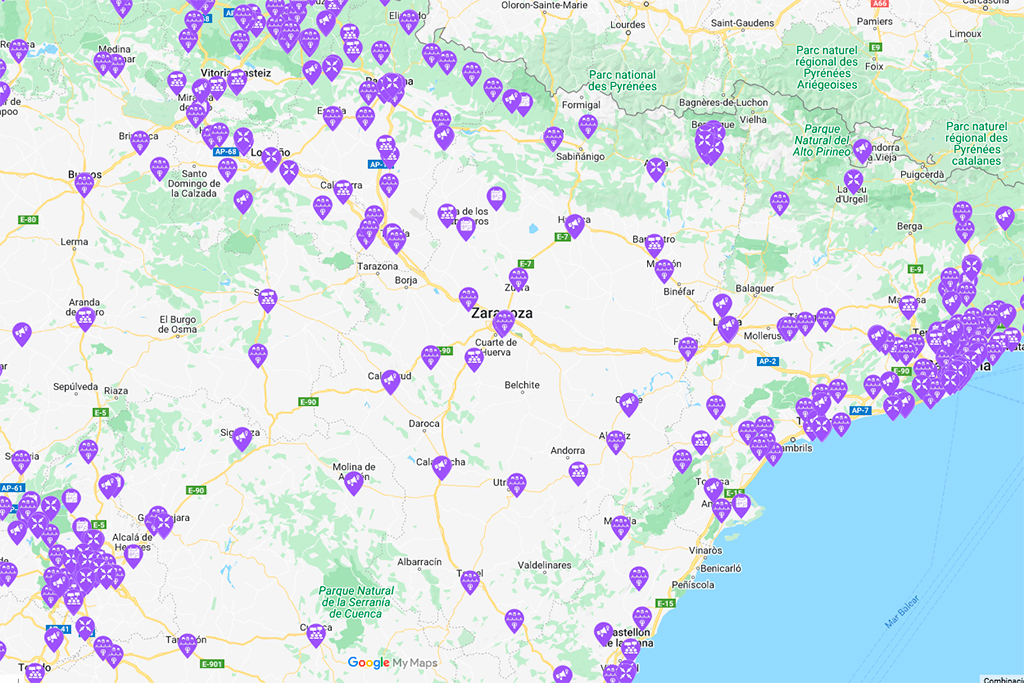Select the purple marker at Tarancón

click(187, 645)
